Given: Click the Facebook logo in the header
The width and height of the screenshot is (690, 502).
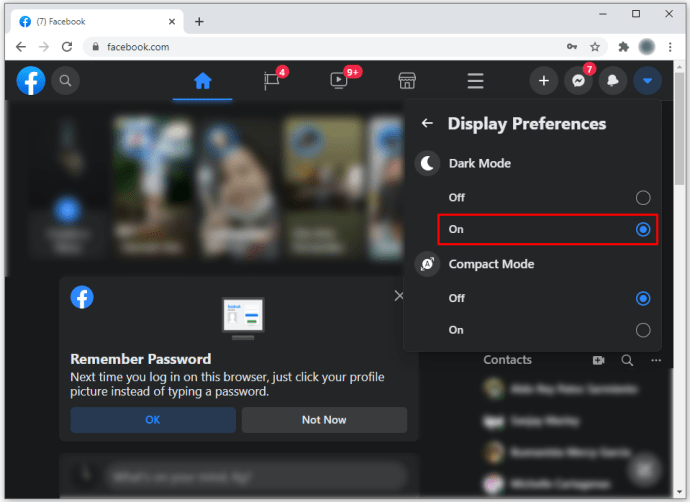Looking at the screenshot, I should 31,81.
